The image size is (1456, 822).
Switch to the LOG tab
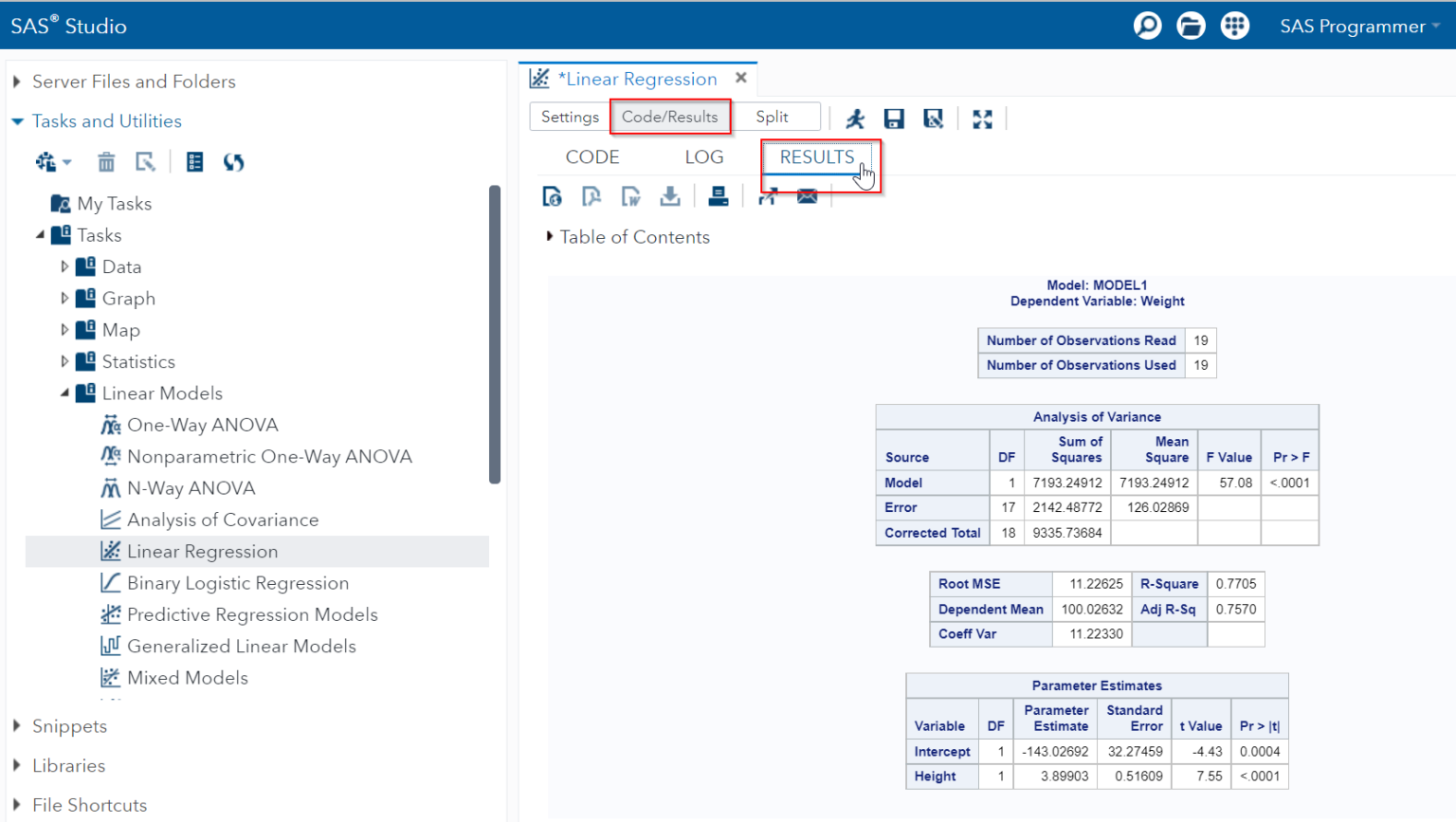point(703,156)
